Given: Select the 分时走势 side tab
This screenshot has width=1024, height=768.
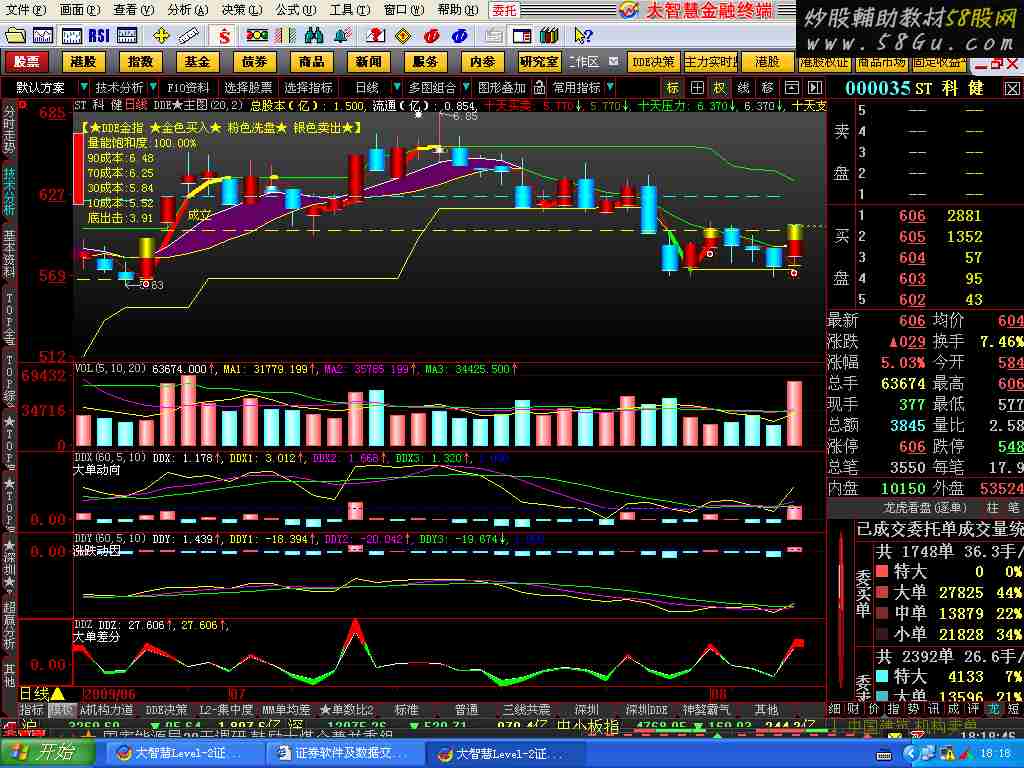Looking at the screenshot, I should click(x=9, y=129).
